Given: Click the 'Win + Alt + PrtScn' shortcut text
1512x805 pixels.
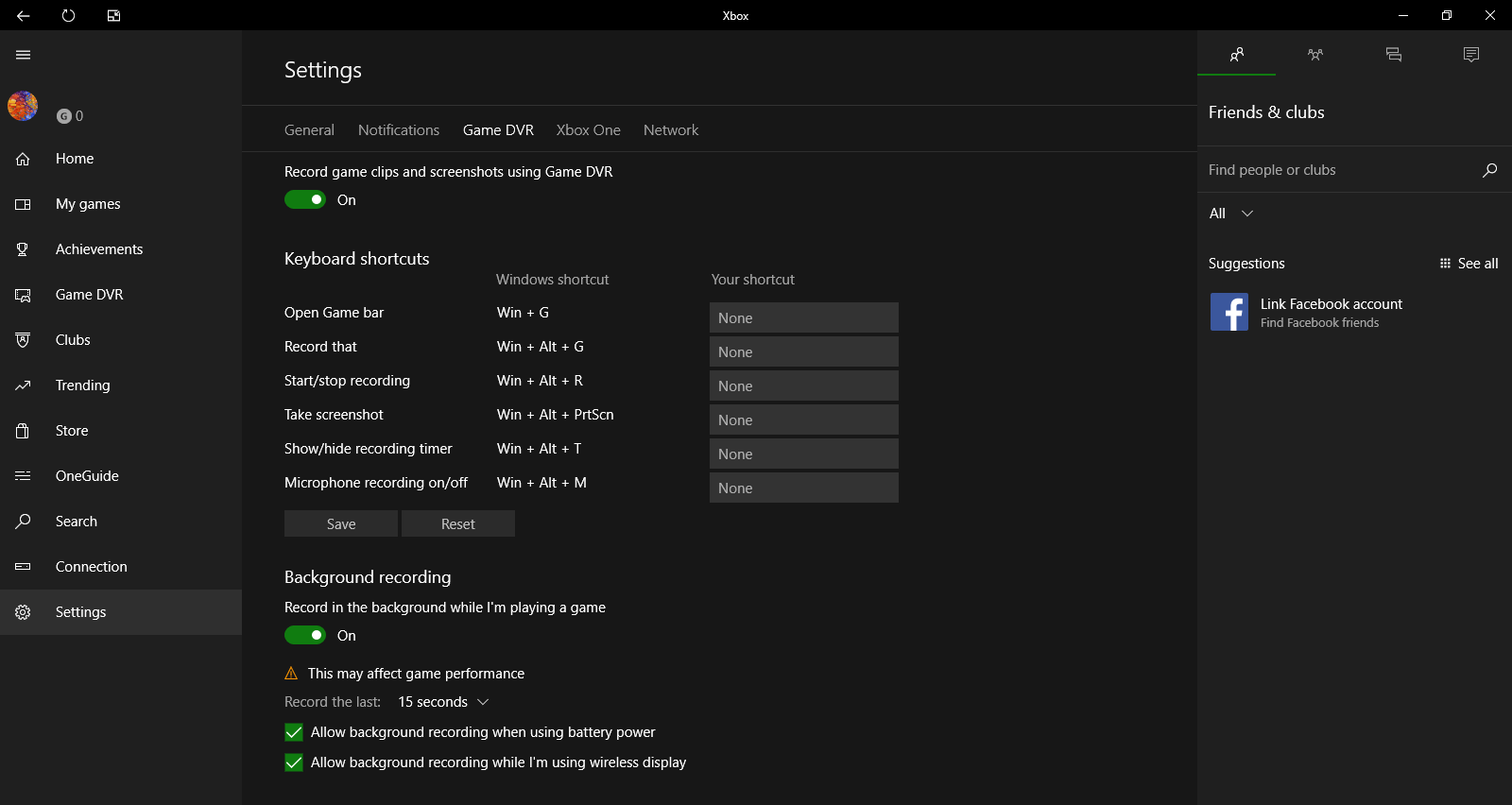Looking at the screenshot, I should pyautogui.click(x=556, y=415).
